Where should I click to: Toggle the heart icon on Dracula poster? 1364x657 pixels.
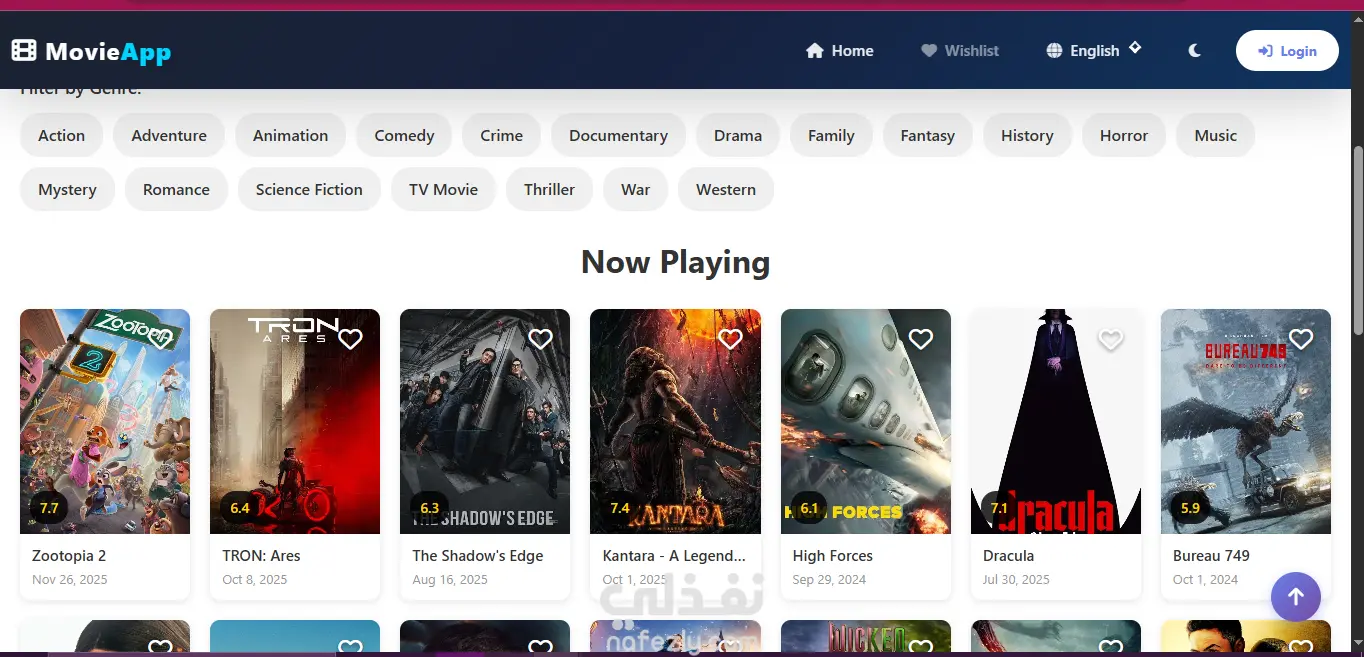(x=1111, y=339)
